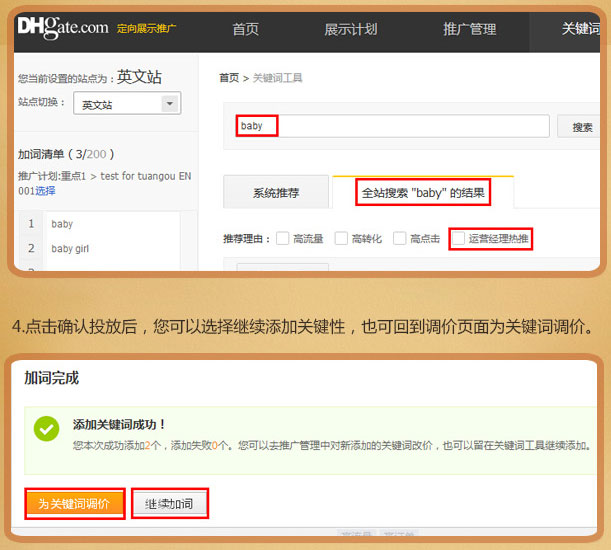Open the 站点切换 dropdown showing 英文站
611x550 pixels.
[x=129, y=104]
